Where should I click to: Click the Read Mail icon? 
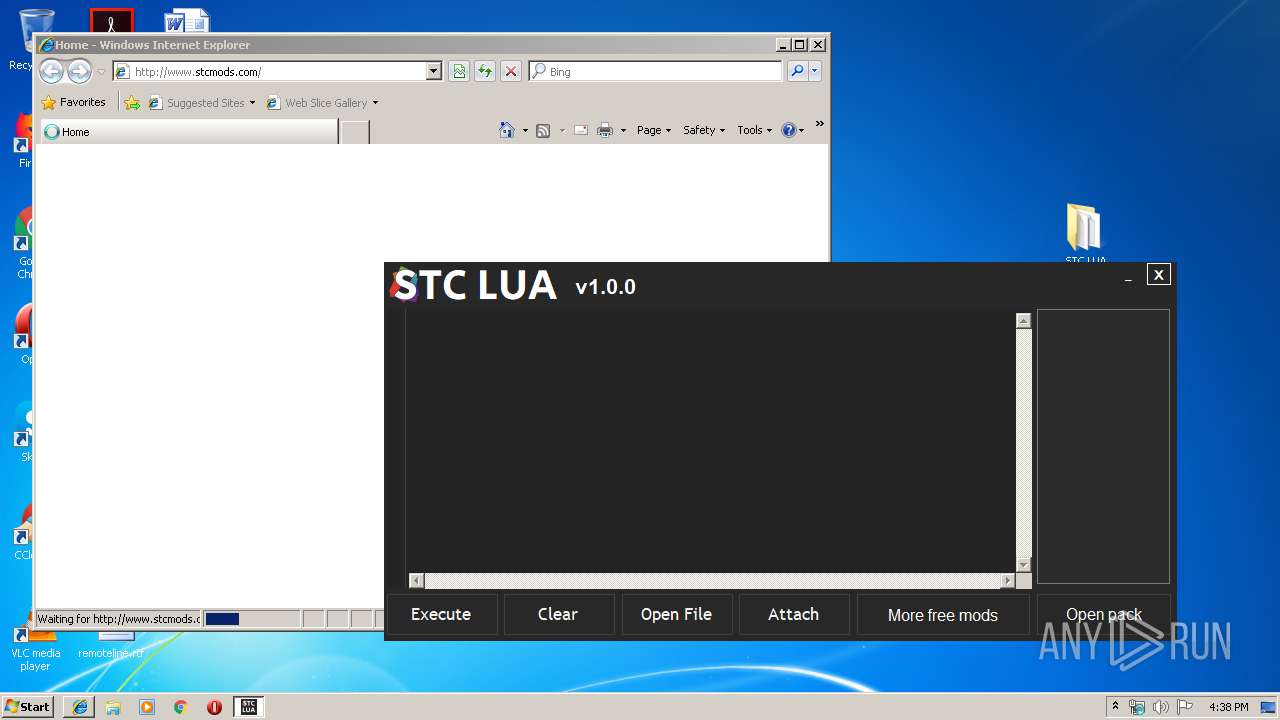(581, 130)
